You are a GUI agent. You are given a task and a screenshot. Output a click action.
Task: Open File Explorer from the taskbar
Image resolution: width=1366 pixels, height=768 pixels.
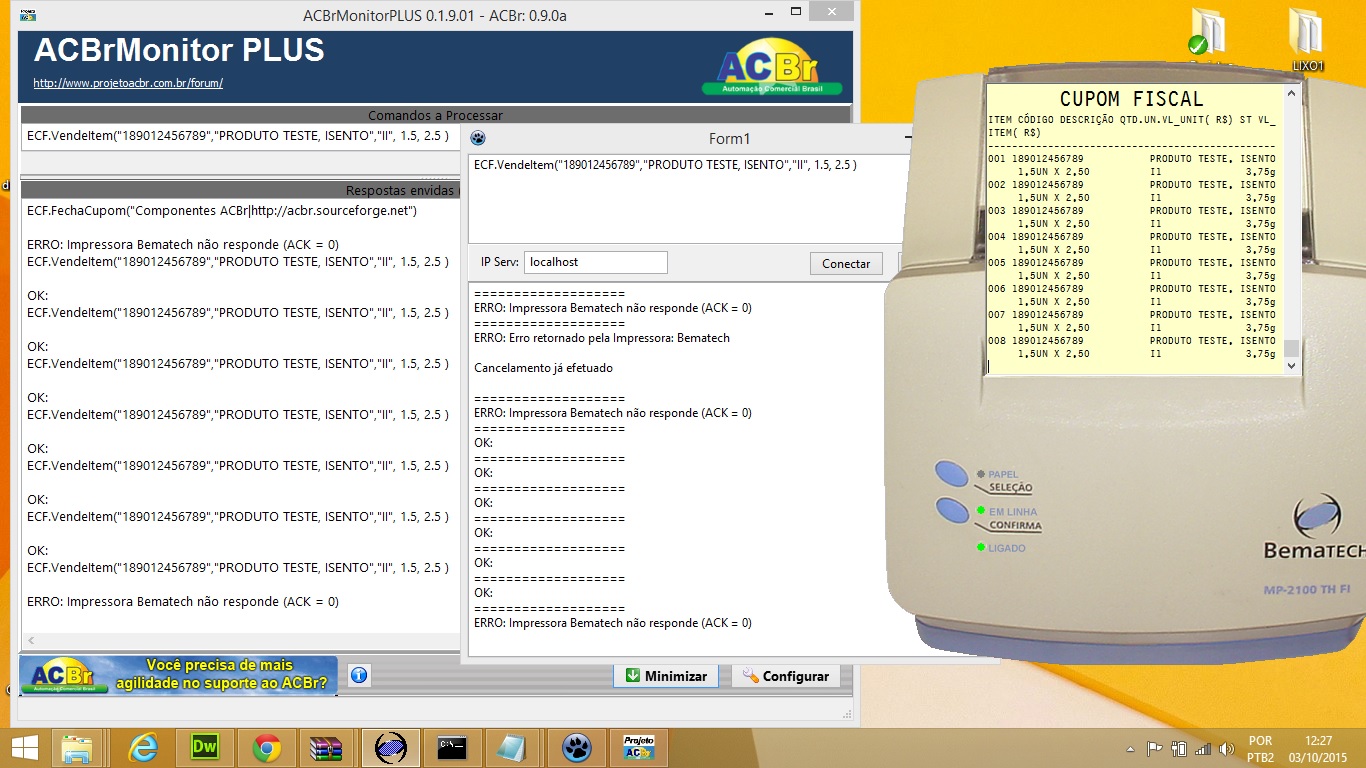(x=77, y=748)
